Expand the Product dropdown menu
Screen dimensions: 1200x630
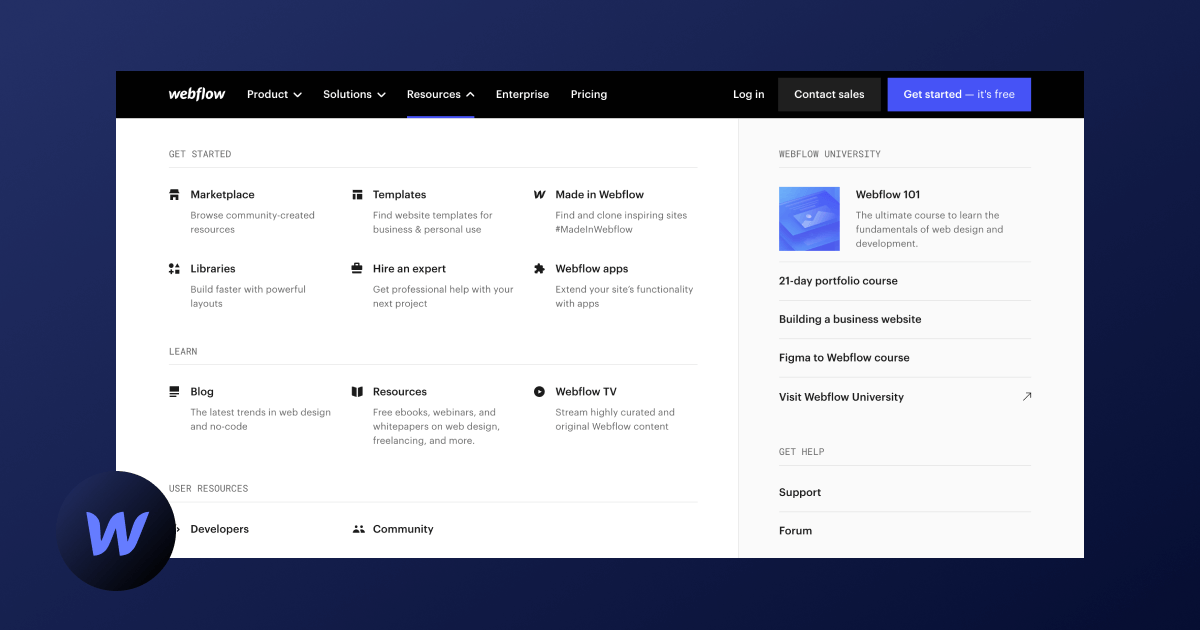(x=274, y=94)
